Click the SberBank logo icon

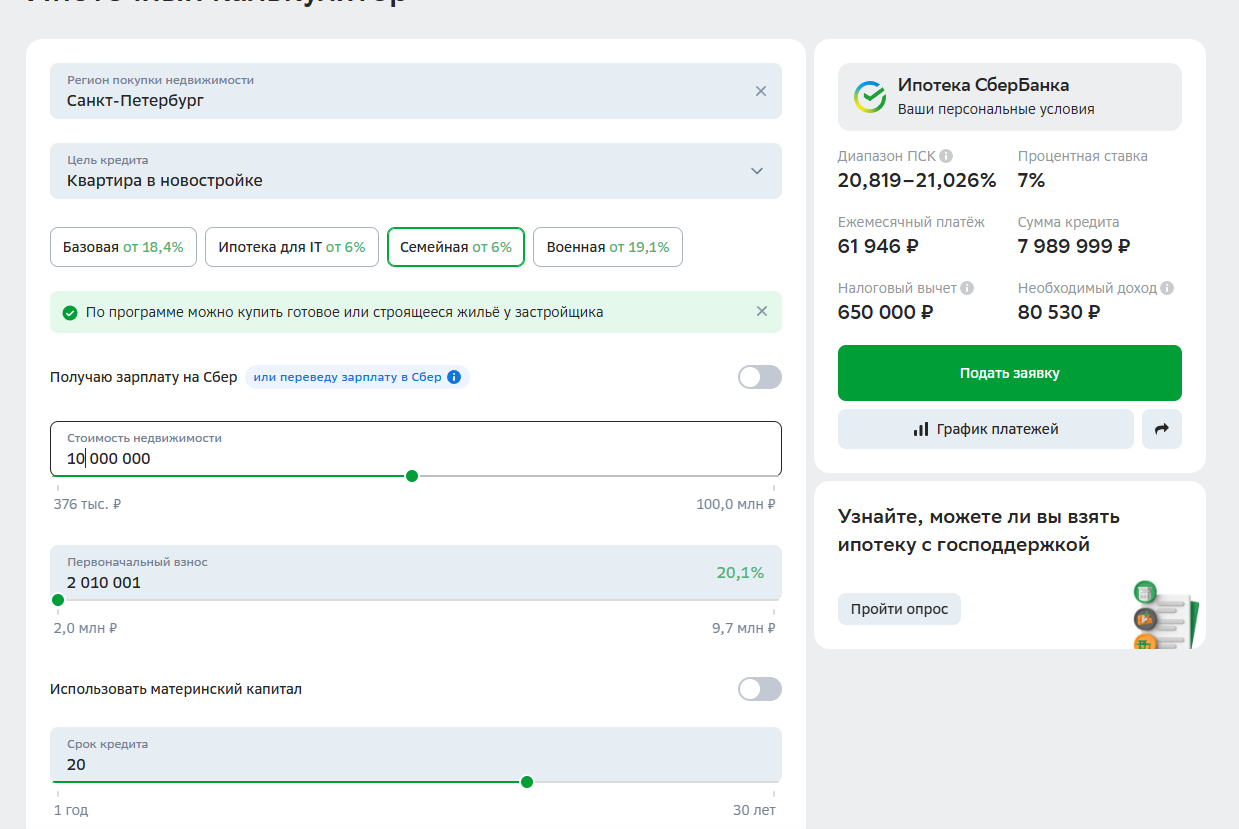click(x=870, y=97)
